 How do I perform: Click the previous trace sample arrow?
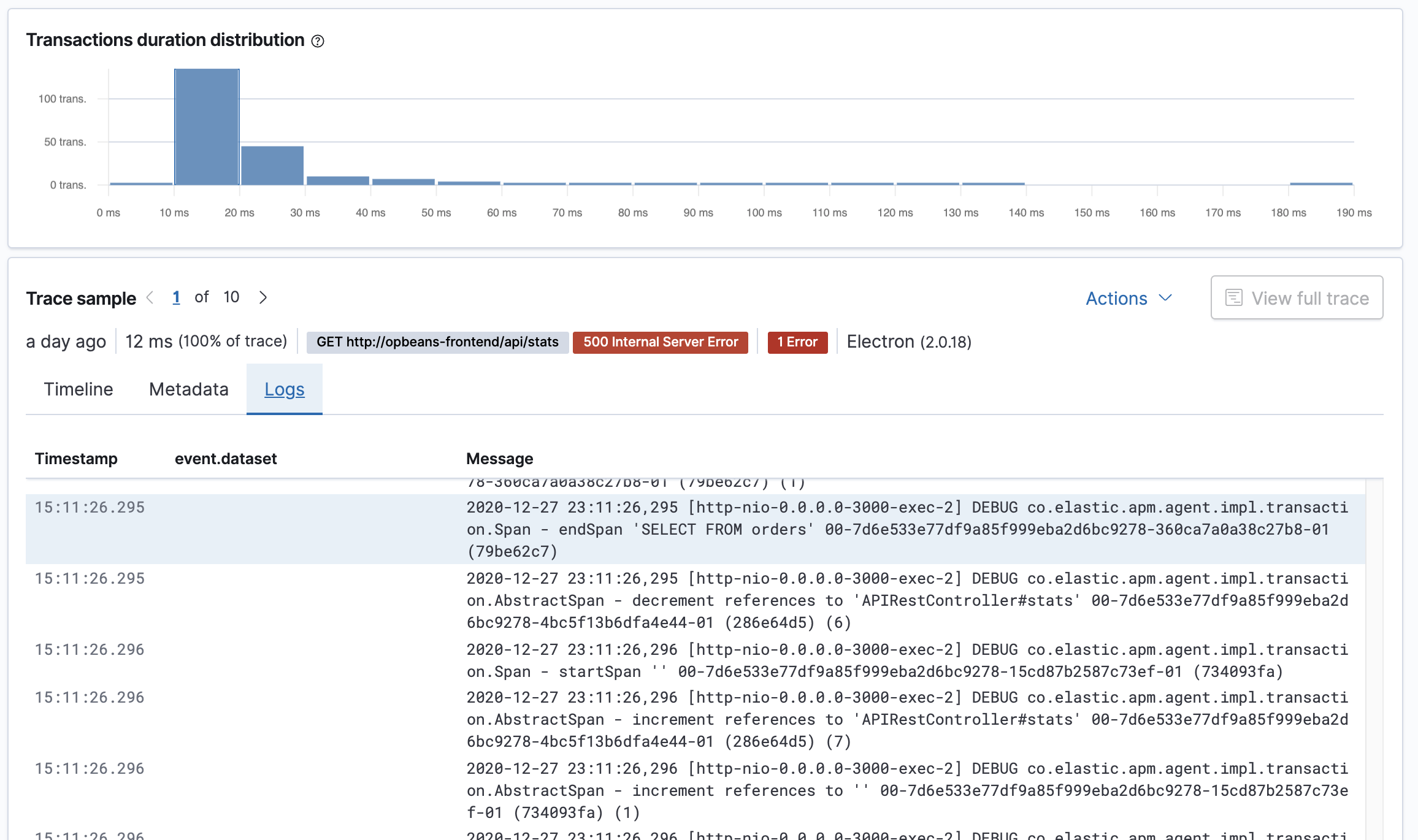coord(150,297)
